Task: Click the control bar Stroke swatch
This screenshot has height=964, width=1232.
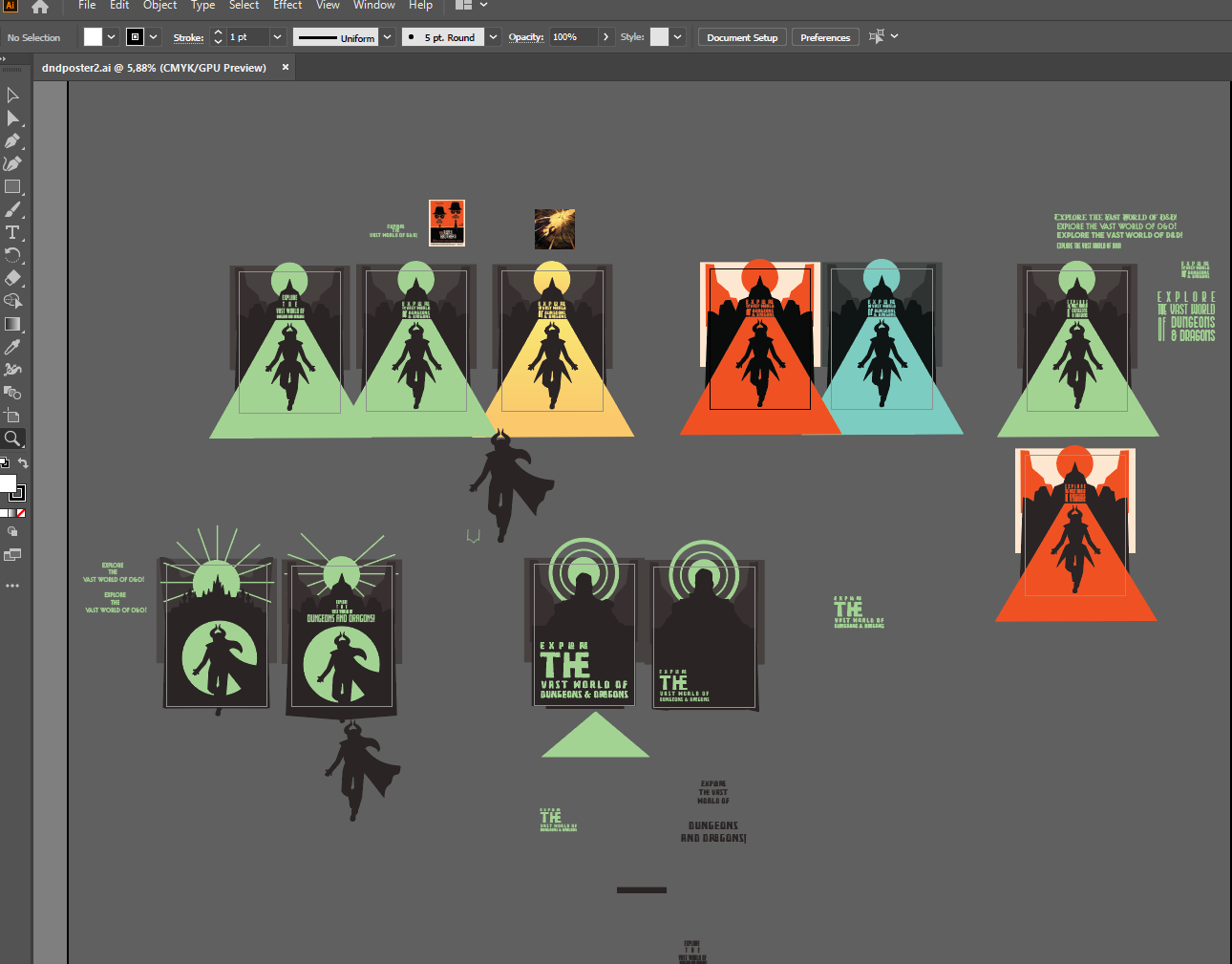Action: point(135,37)
